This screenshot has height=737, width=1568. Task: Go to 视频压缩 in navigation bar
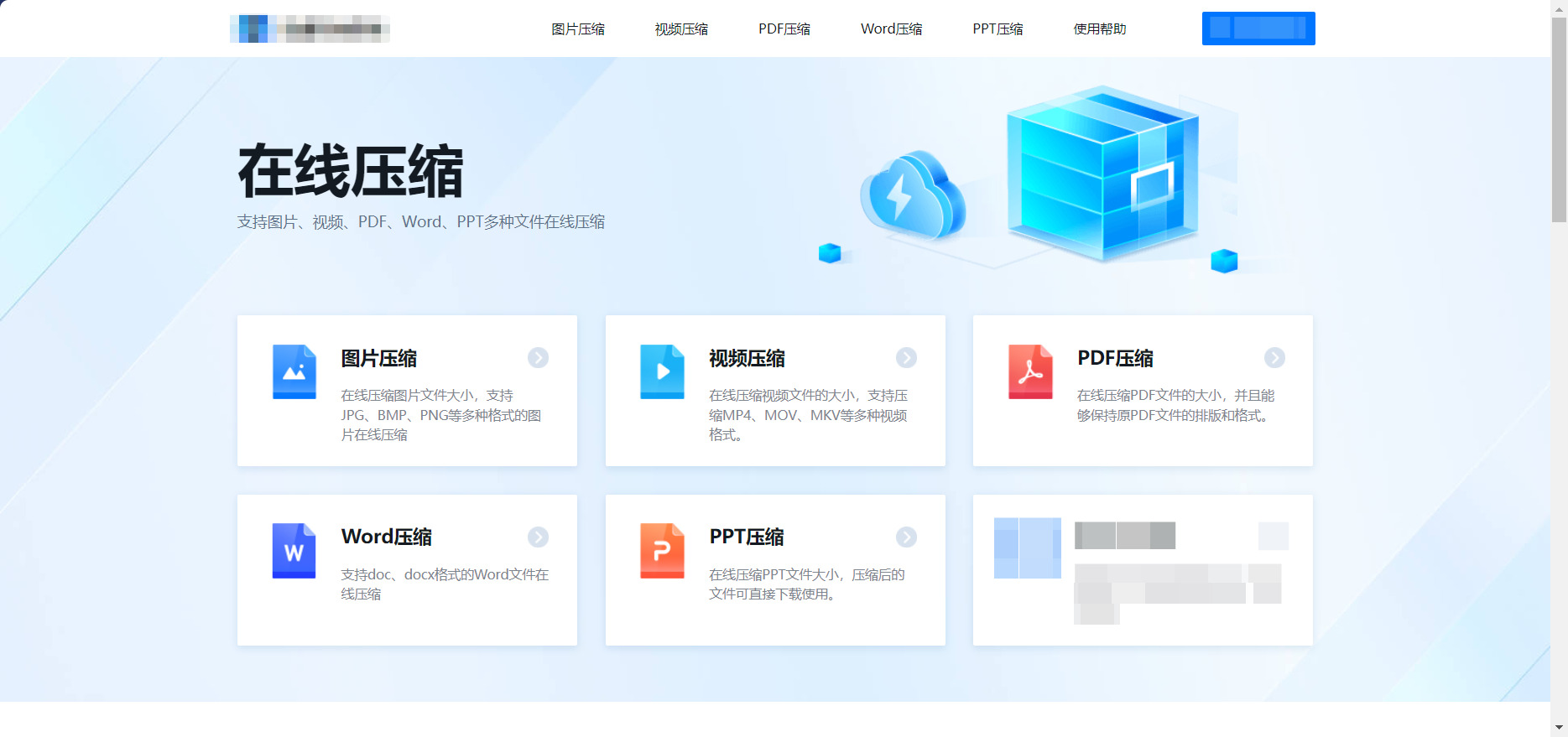point(681,29)
